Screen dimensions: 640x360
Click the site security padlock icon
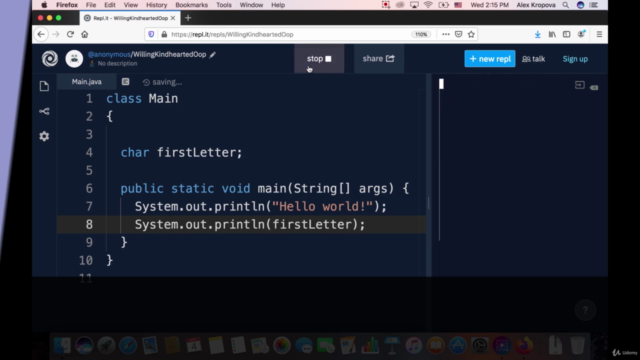click(164, 34)
